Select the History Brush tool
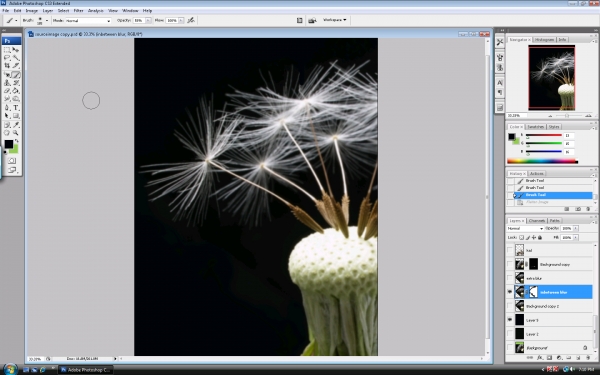 16,83
